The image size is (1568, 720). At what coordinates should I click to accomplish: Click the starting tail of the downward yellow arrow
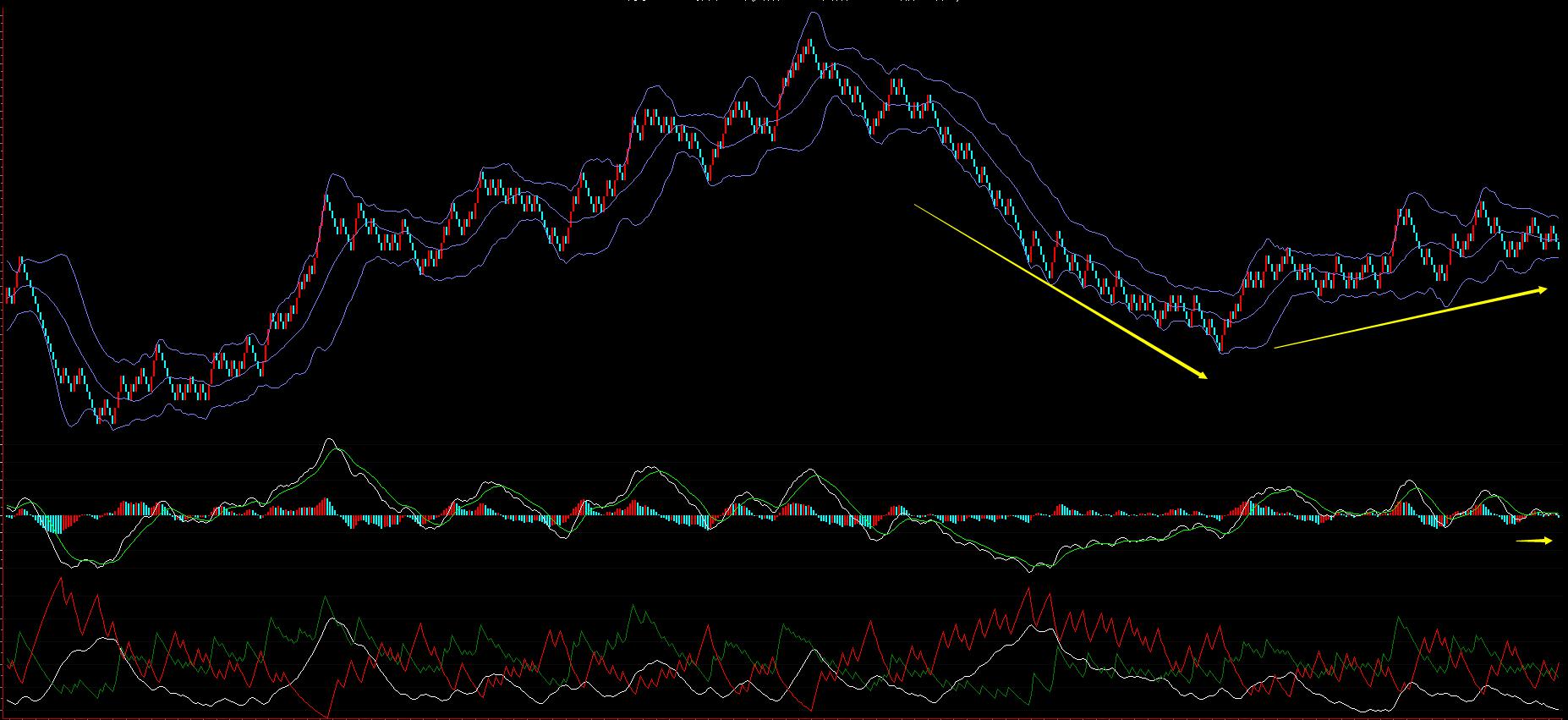click(x=917, y=206)
